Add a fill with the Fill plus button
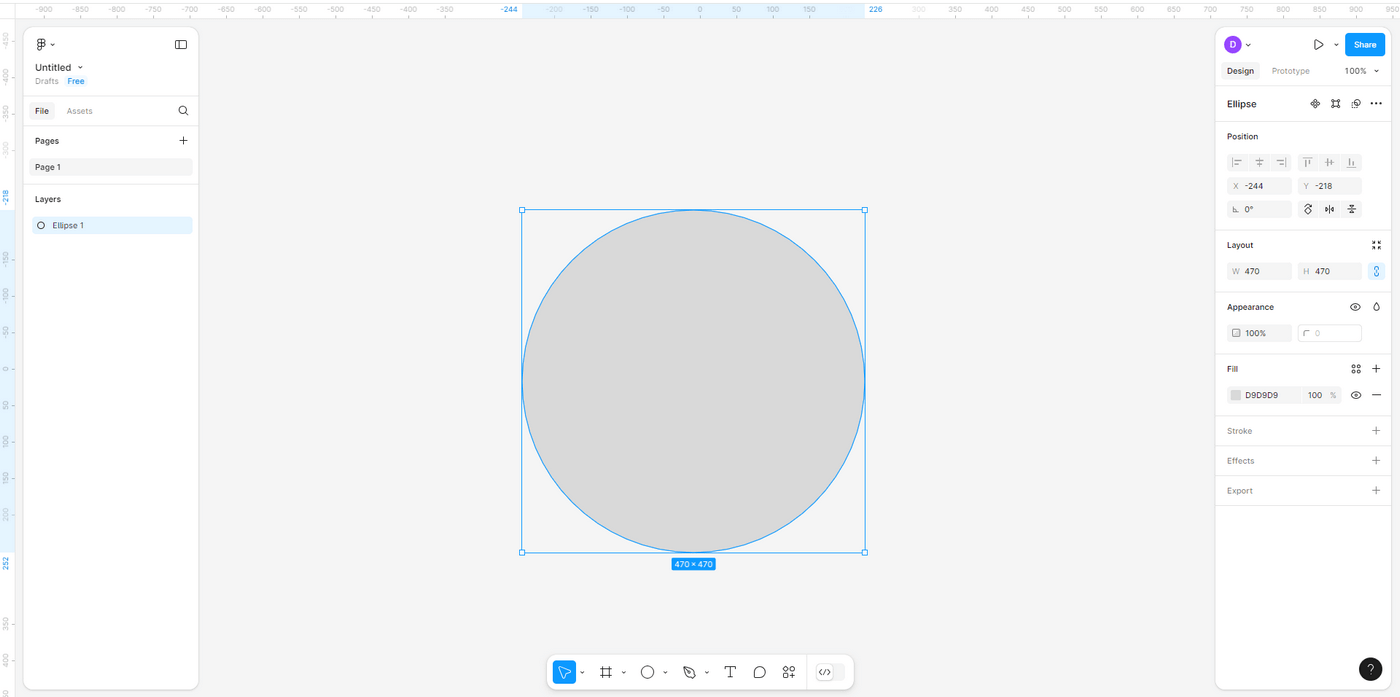The height and width of the screenshot is (697, 1400). click(x=1376, y=369)
